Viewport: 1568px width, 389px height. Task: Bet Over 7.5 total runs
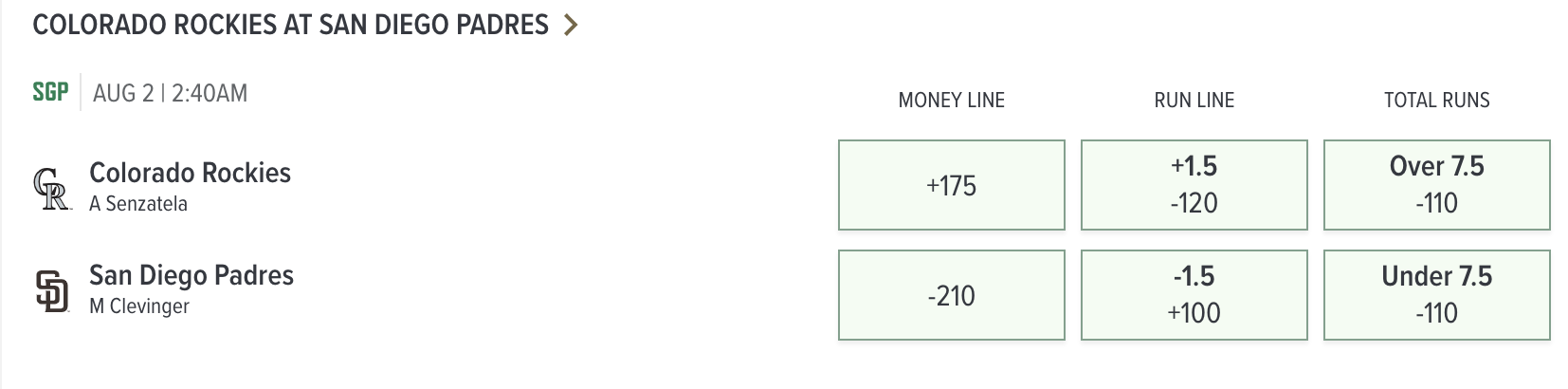pyautogui.click(x=1437, y=185)
